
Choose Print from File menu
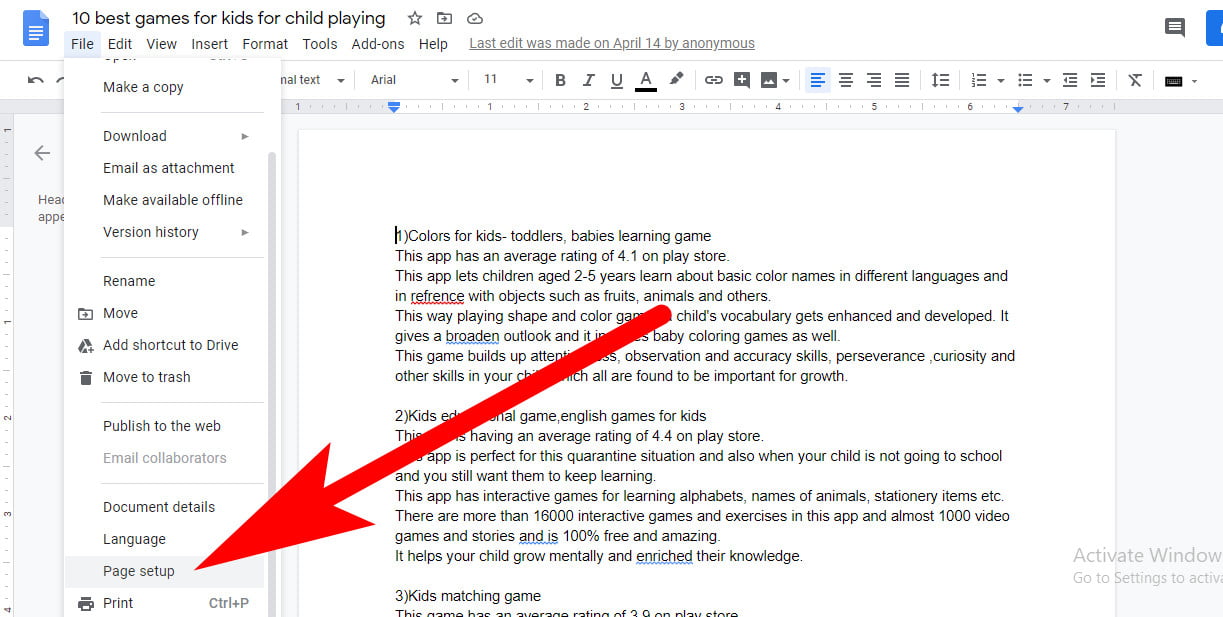(x=164, y=603)
